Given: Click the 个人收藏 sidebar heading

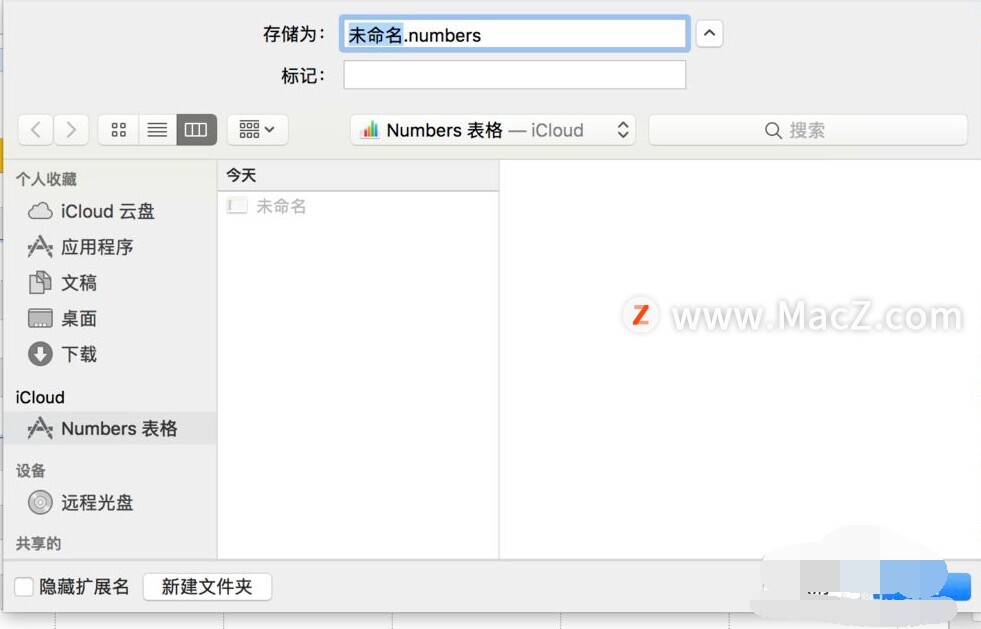Looking at the screenshot, I should (x=46, y=179).
